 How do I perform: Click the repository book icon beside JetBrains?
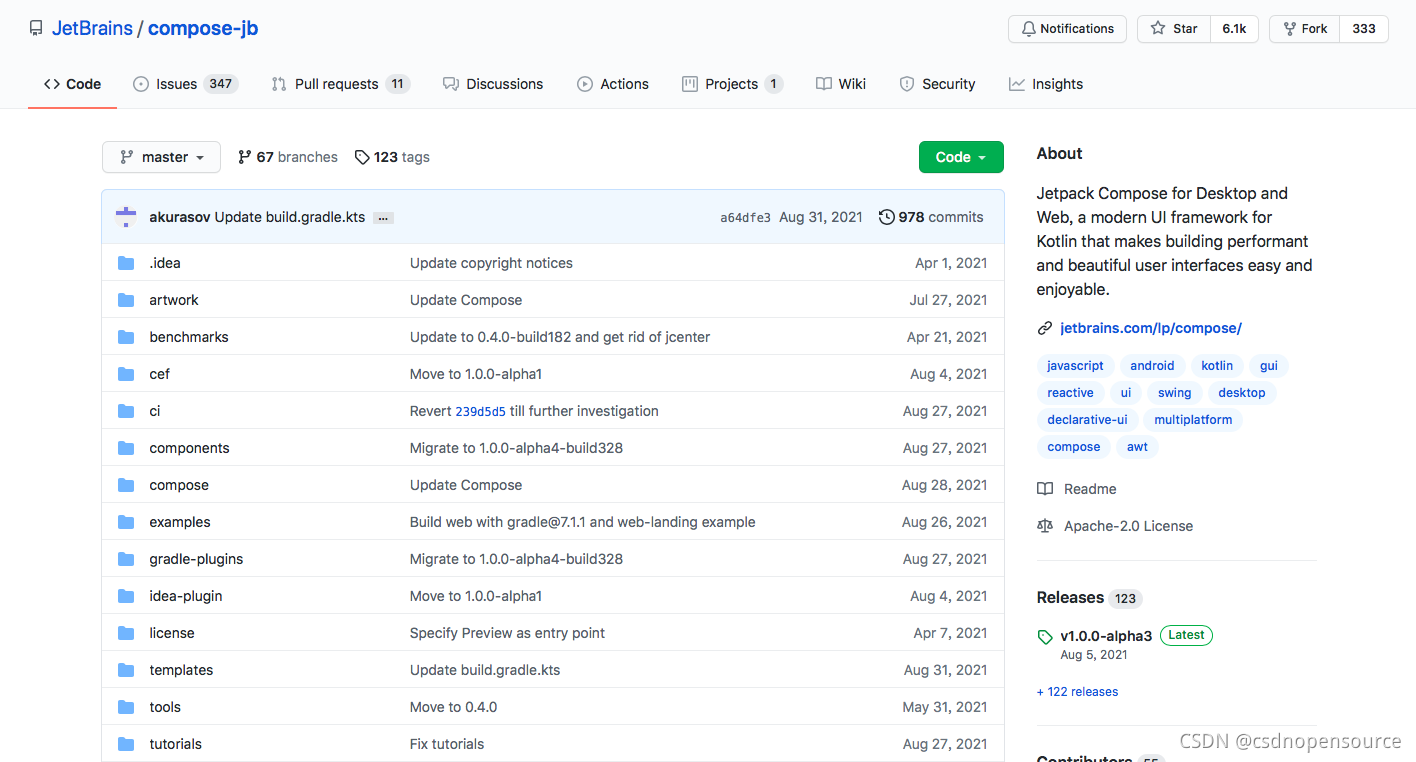36,29
